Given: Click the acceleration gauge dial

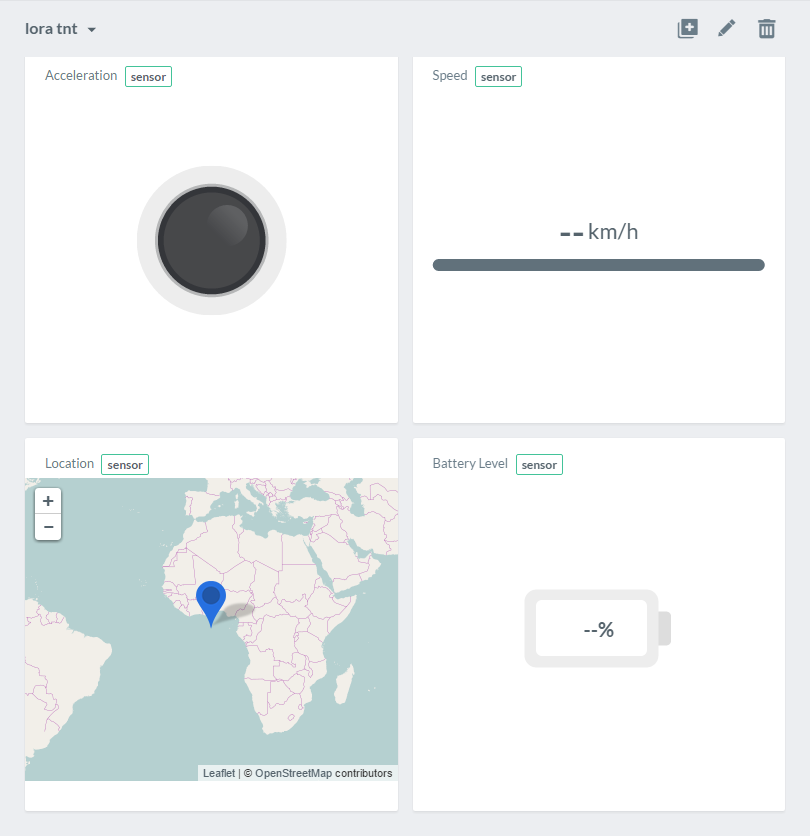Looking at the screenshot, I should pos(211,240).
